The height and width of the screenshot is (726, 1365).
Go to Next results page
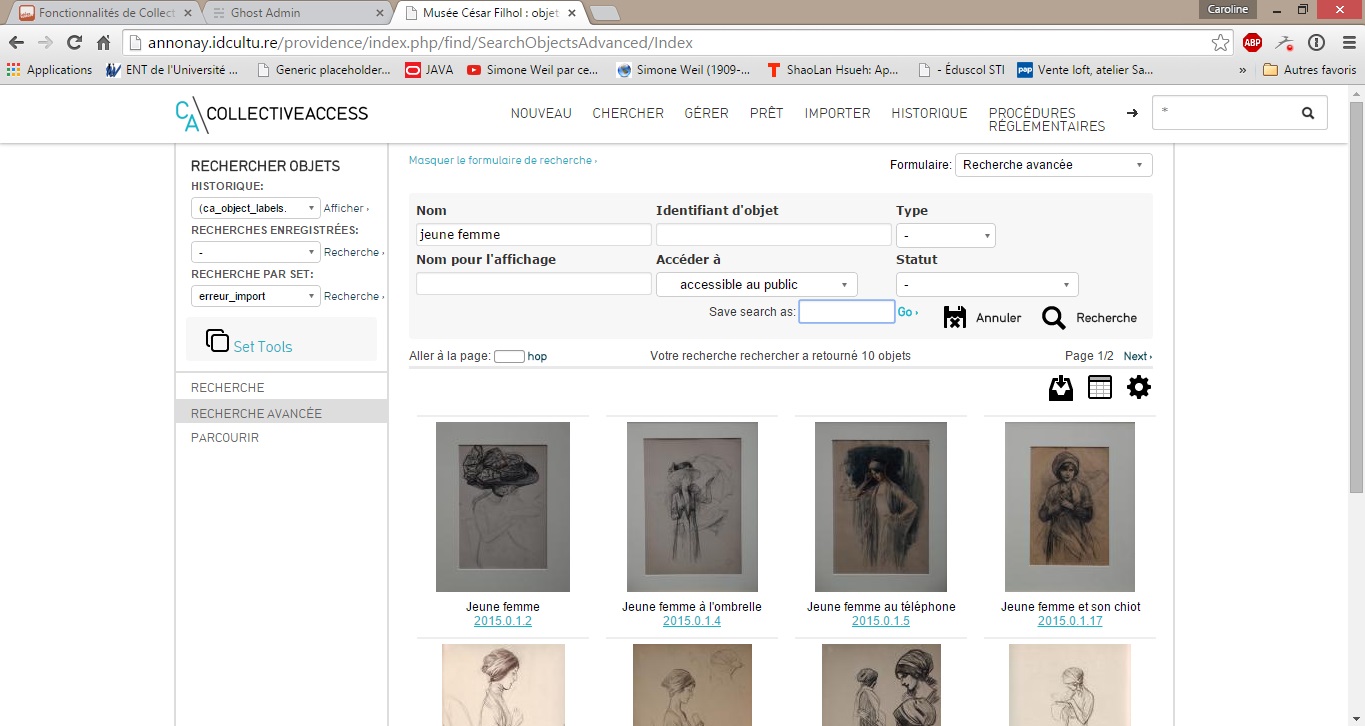click(1136, 356)
